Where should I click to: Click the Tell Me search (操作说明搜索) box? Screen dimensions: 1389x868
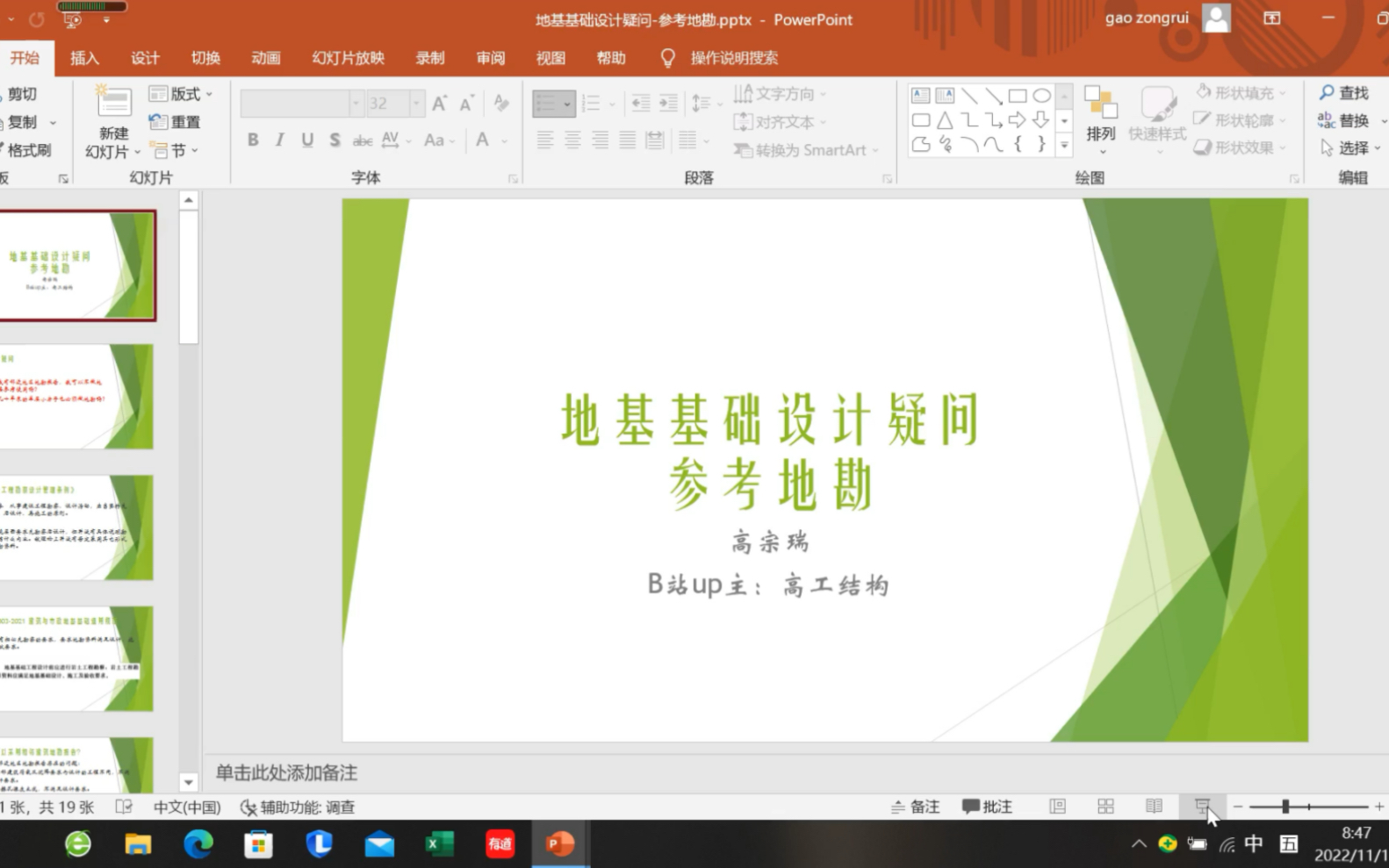(x=734, y=58)
